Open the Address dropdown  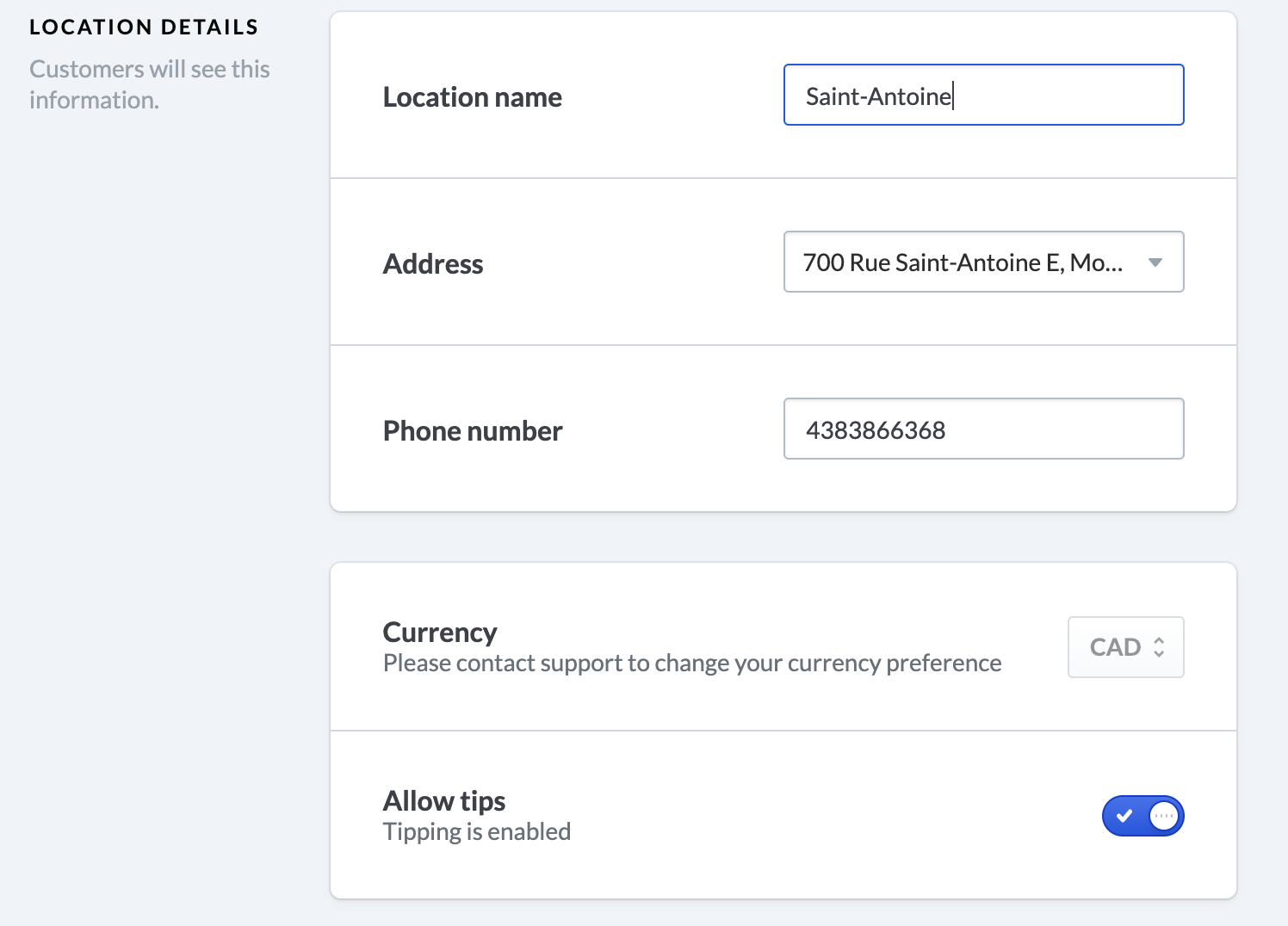983,262
